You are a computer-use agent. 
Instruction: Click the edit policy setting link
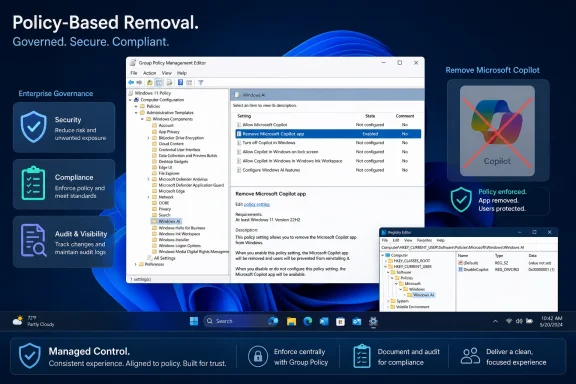coord(257,204)
